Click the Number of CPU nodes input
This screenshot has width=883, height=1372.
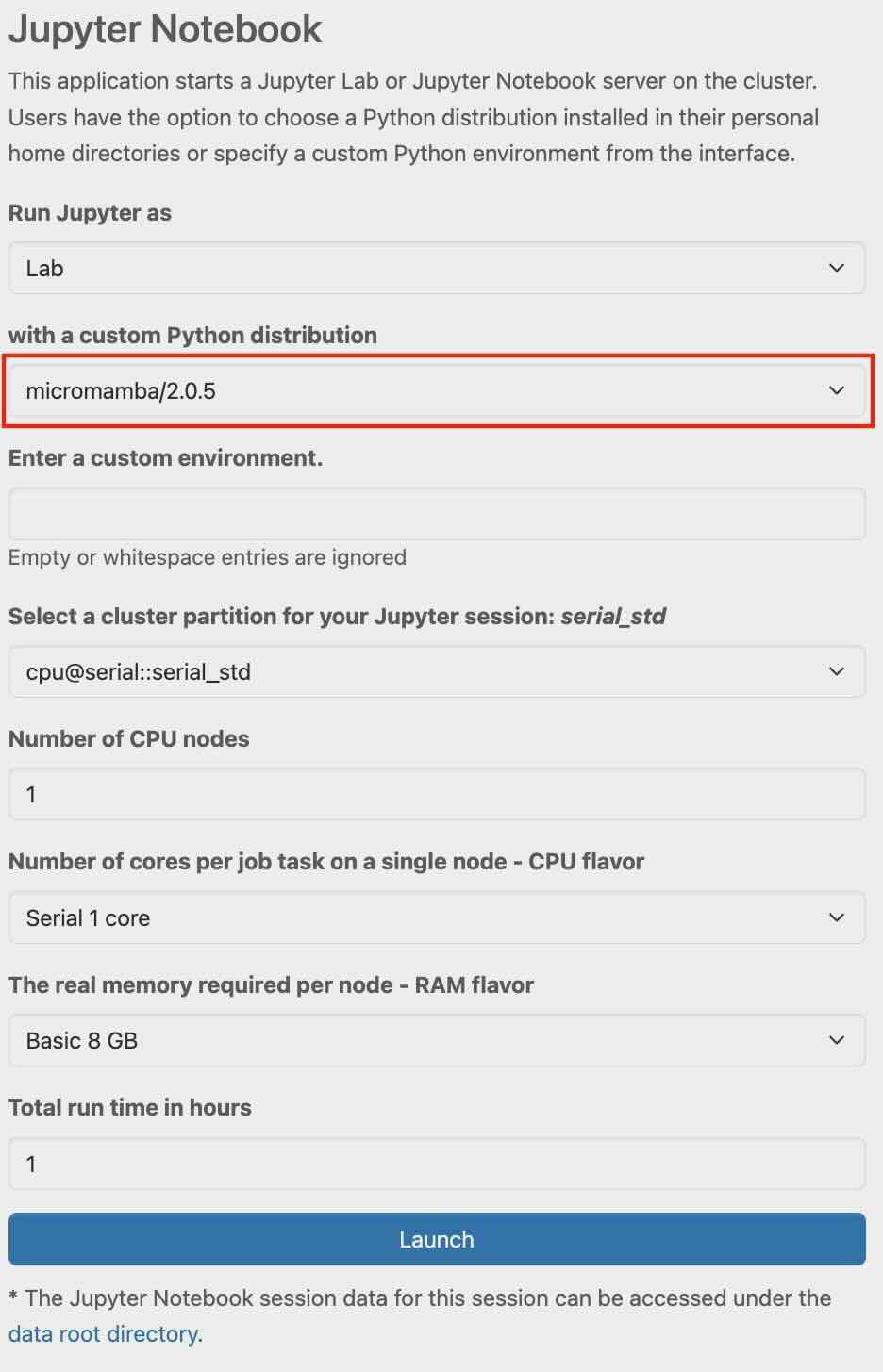(436, 794)
